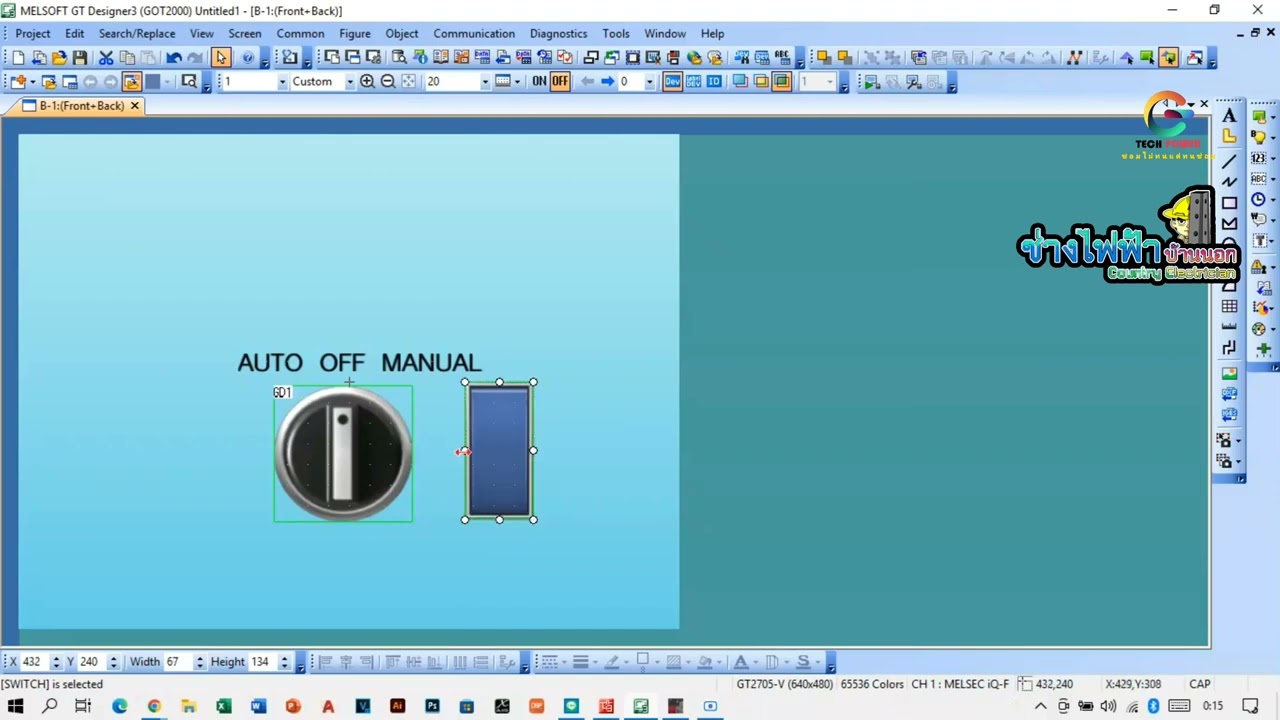Click the Text tool 'A' in right palette
Image resolution: width=1280 pixels, height=720 pixels.
point(1229,117)
